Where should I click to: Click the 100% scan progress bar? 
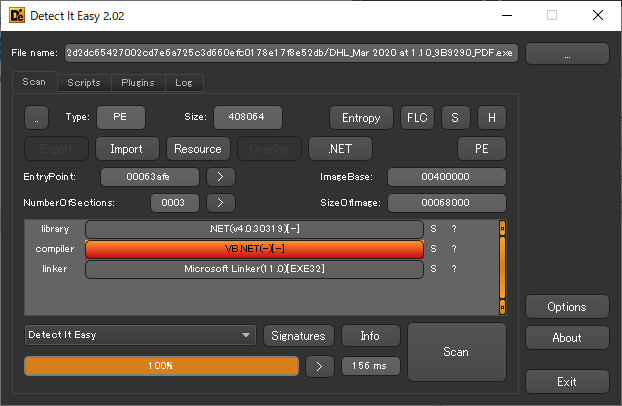[x=161, y=366]
